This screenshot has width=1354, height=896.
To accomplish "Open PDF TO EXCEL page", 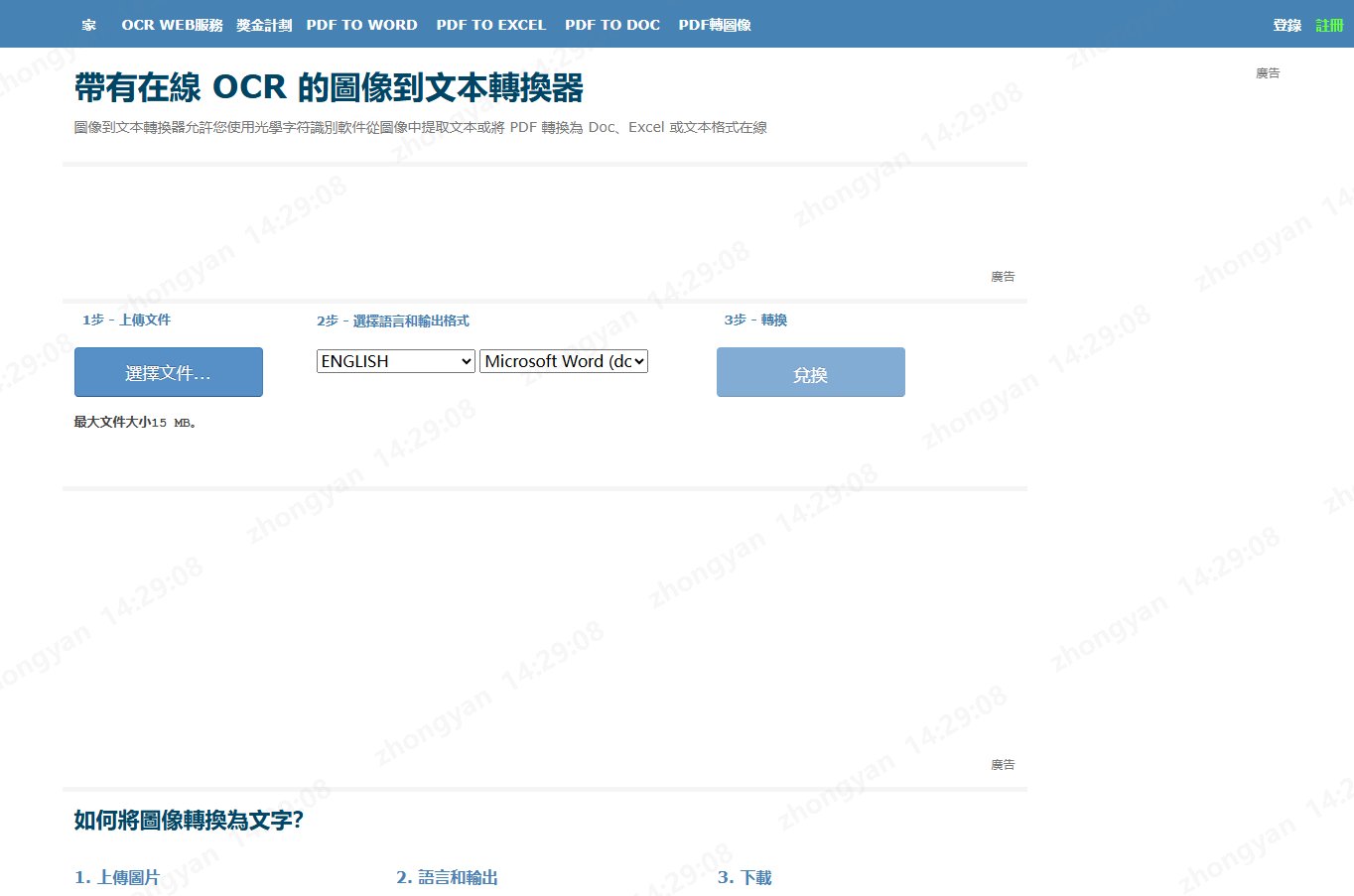I will point(490,25).
